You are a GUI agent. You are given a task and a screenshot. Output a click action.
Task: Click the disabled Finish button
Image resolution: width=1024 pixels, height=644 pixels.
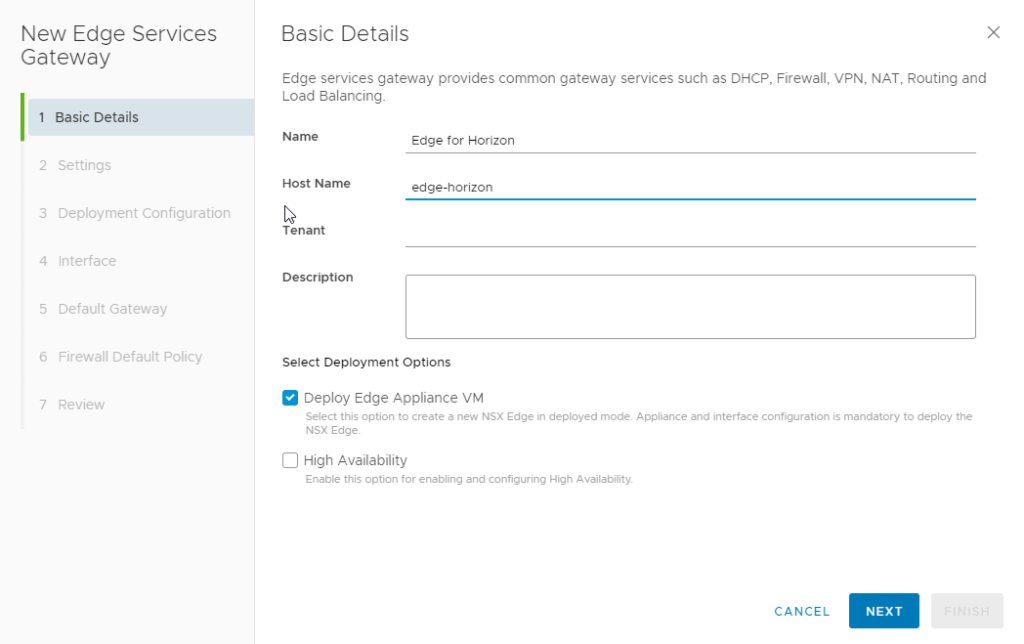pos(967,611)
